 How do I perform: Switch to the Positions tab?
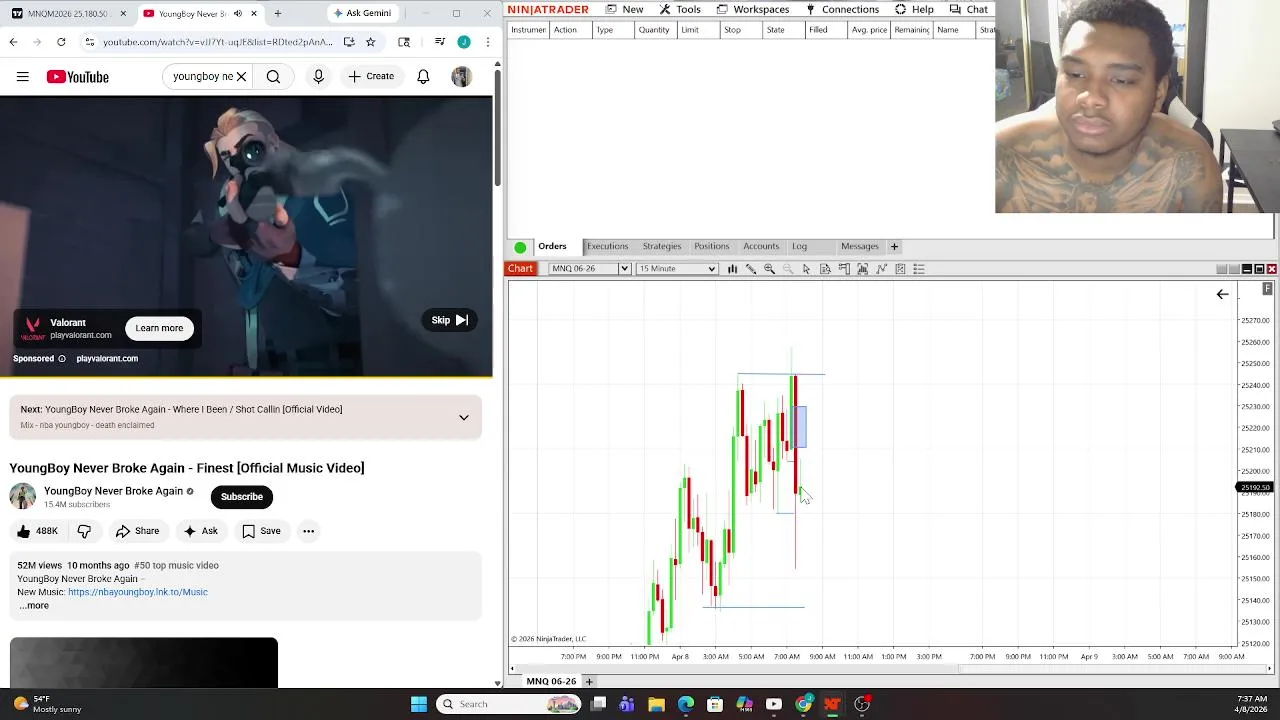pos(712,246)
